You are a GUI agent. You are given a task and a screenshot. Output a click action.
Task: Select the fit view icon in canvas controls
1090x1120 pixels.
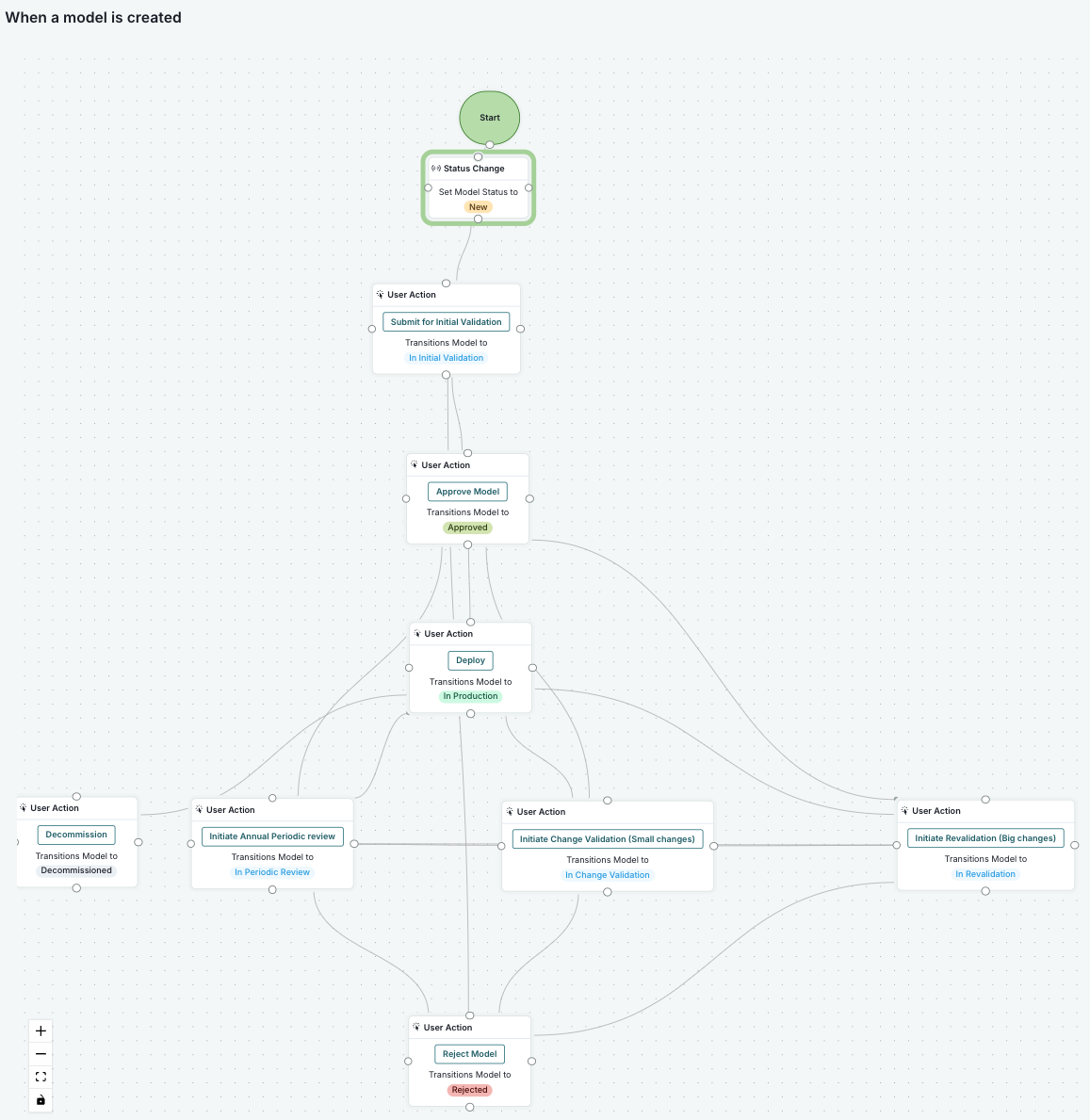pos(40,1077)
